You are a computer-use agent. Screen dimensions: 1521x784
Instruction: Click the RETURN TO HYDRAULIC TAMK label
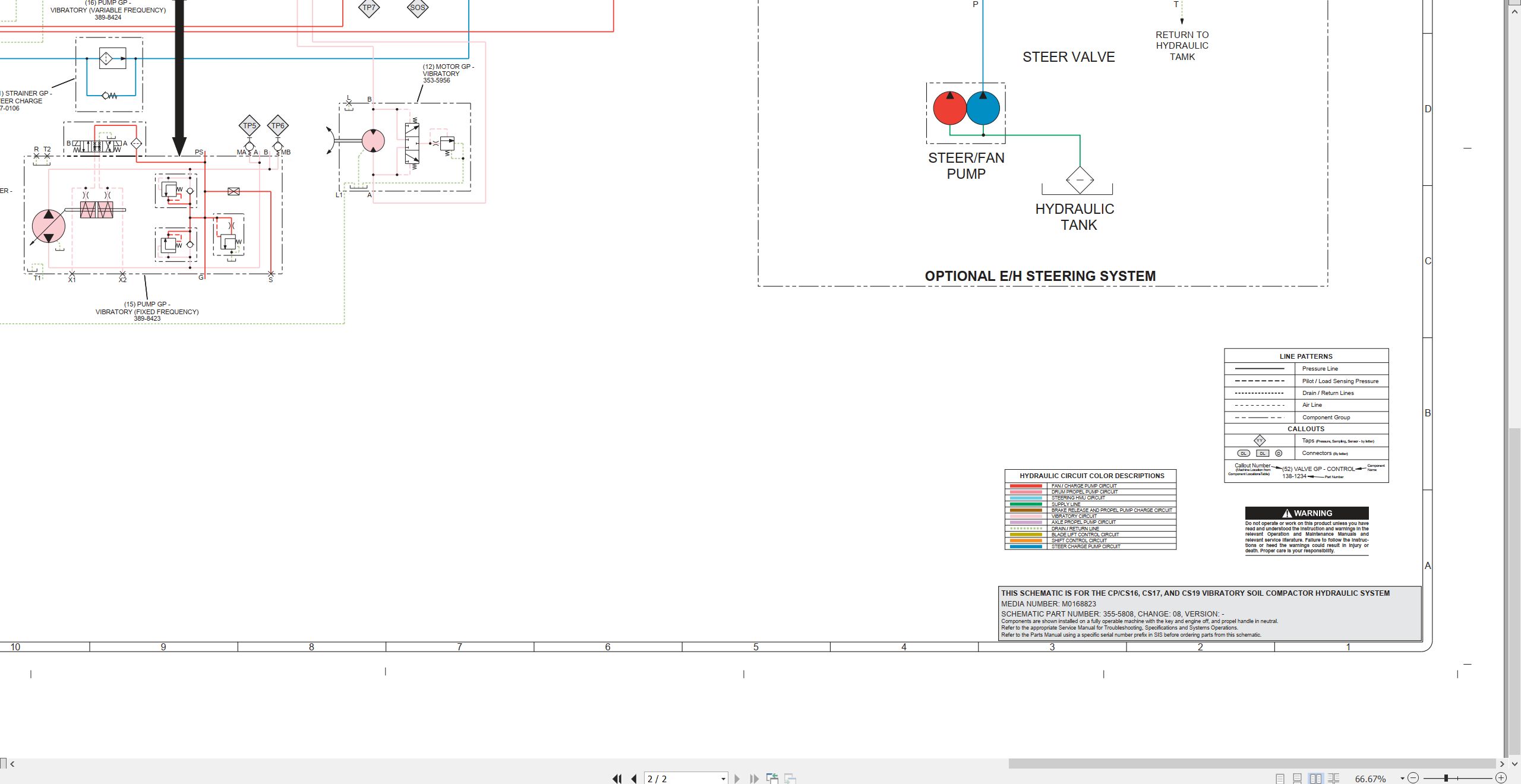point(1182,46)
